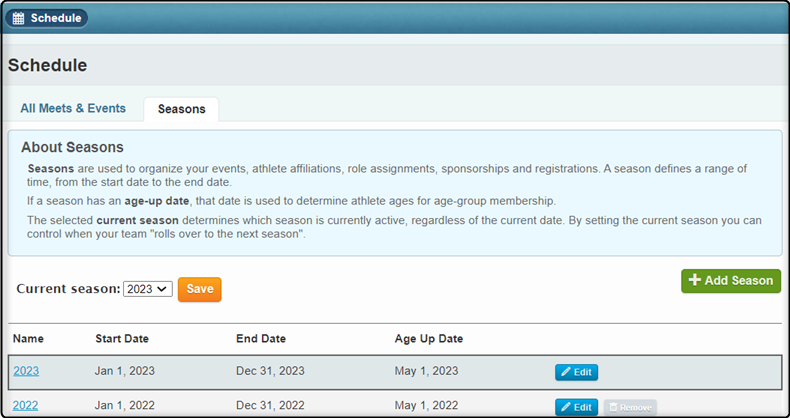Click the pencil icon on 2023 Edit button
This screenshot has width=790, height=418.
pyautogui.click(x=566, y=372)
